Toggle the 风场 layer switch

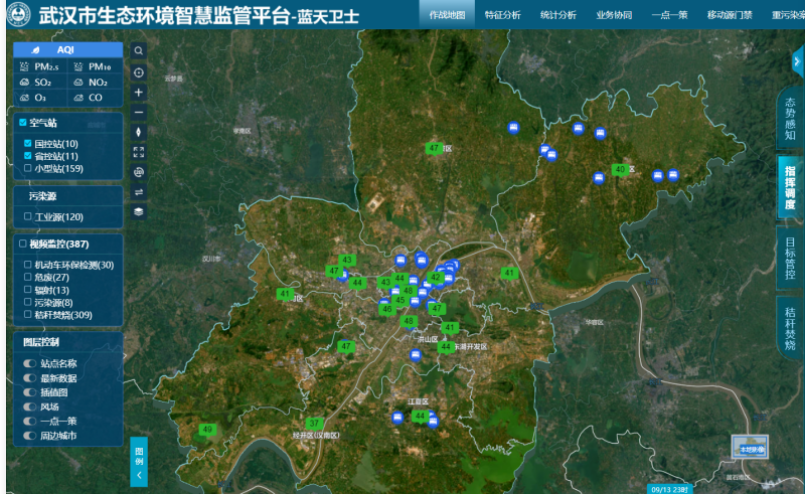29,407
